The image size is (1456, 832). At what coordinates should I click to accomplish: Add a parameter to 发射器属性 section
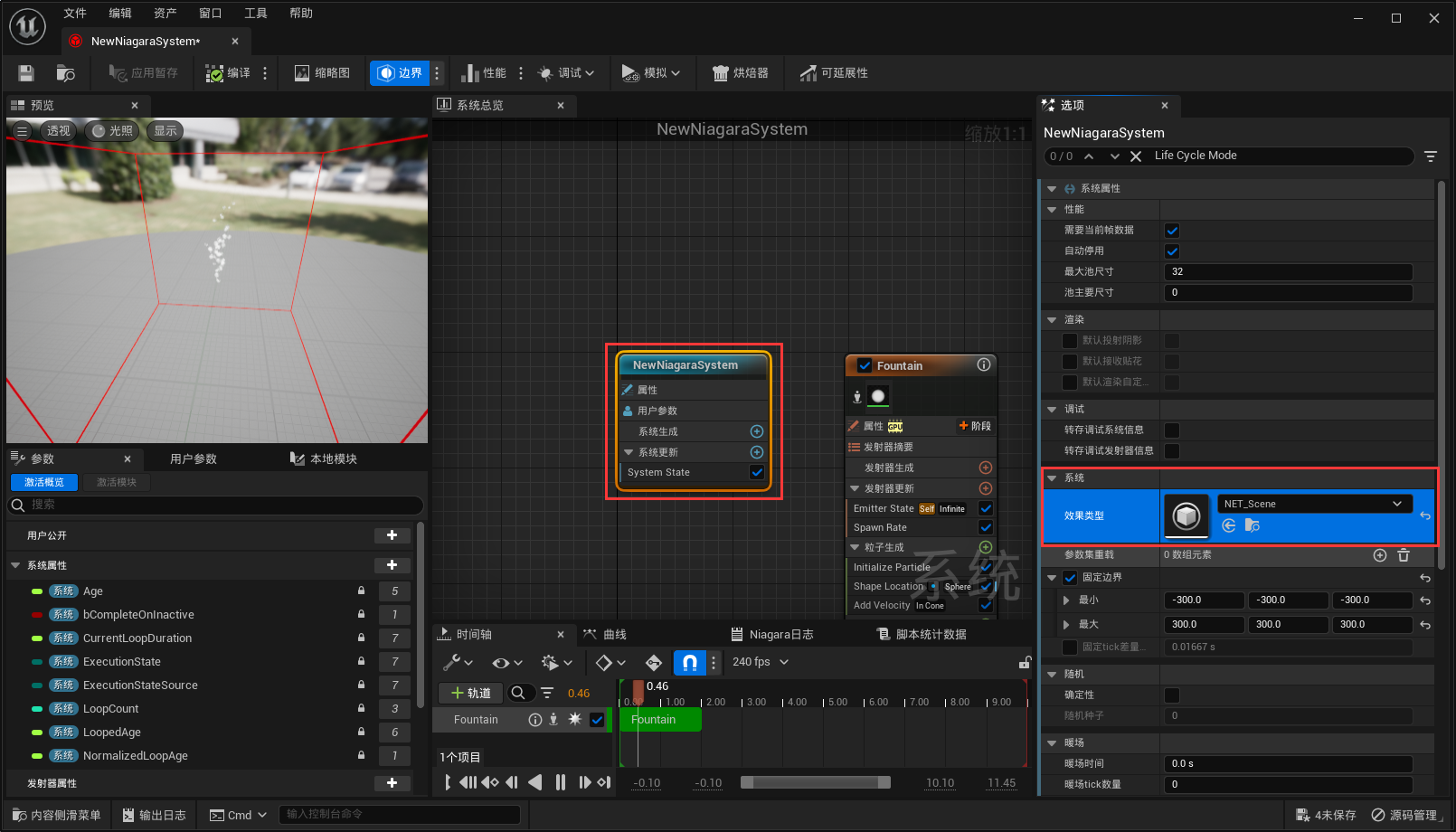tap(392, 783)
